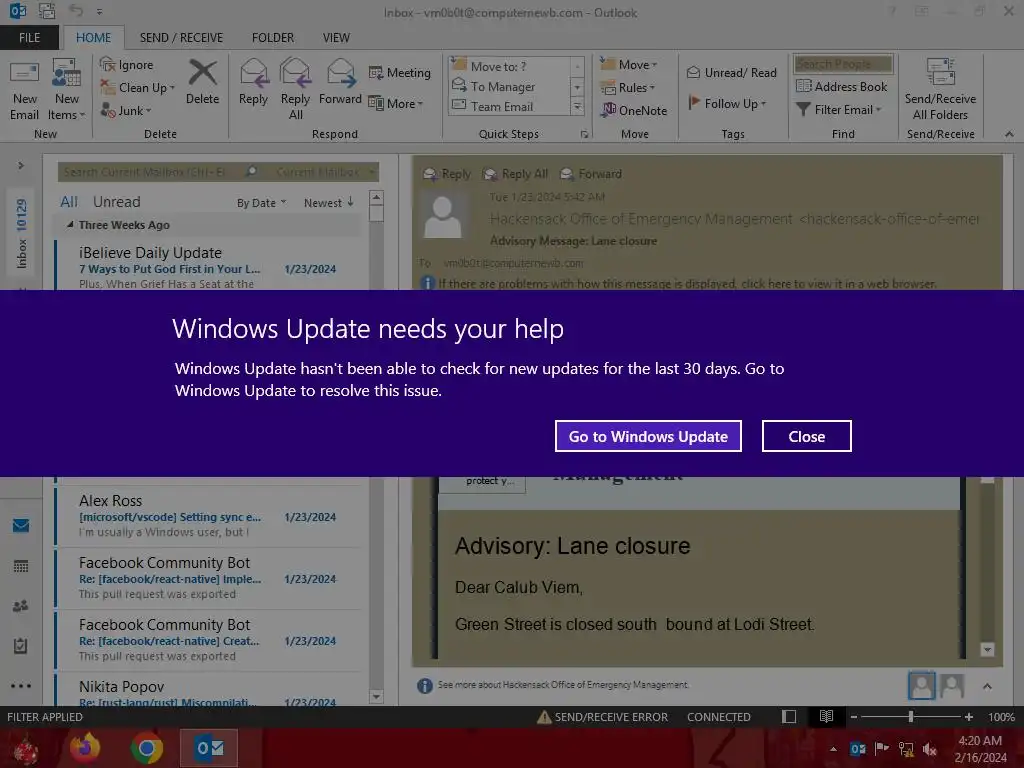1024x768 pixels.
Task: Send message to OneNote
Action: (x=634, y=110)
